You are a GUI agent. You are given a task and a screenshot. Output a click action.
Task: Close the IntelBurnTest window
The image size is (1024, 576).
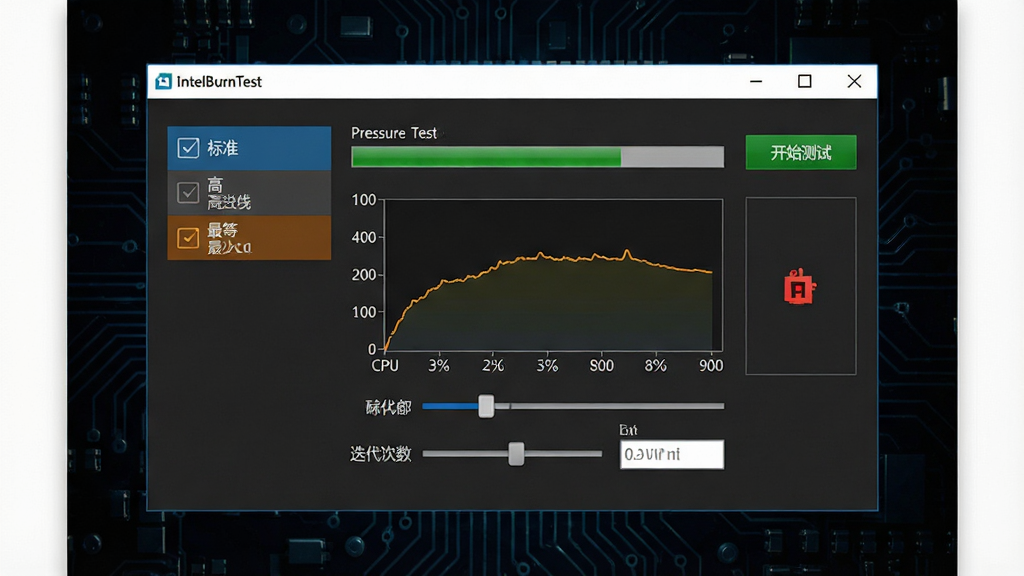pyautogui.click(x=854, y=82)
